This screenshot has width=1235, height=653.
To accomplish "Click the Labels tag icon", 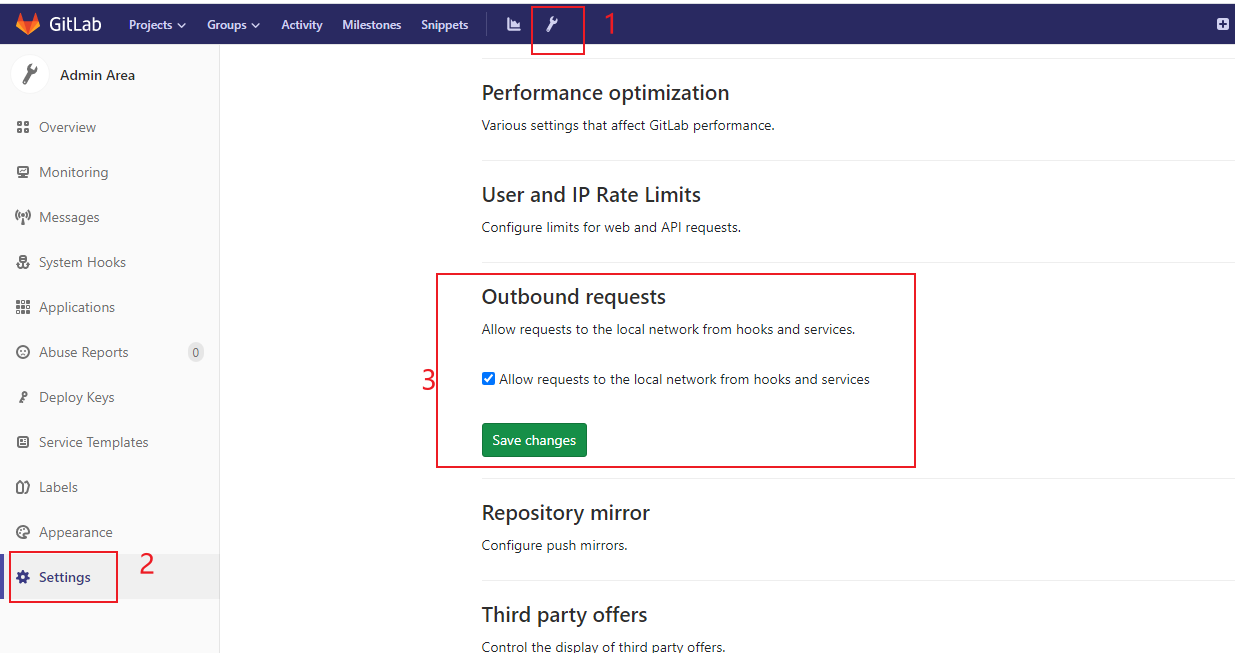I will (23, 487).
